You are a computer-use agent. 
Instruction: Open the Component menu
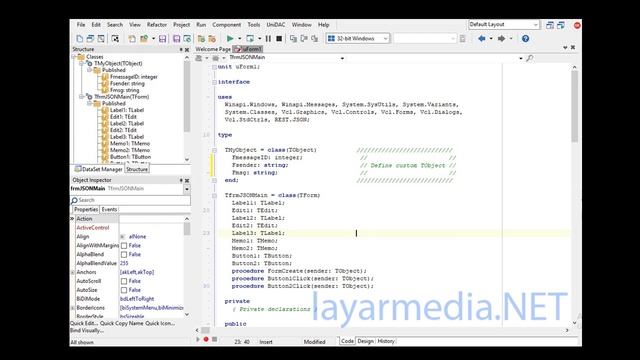click(227, 25)
